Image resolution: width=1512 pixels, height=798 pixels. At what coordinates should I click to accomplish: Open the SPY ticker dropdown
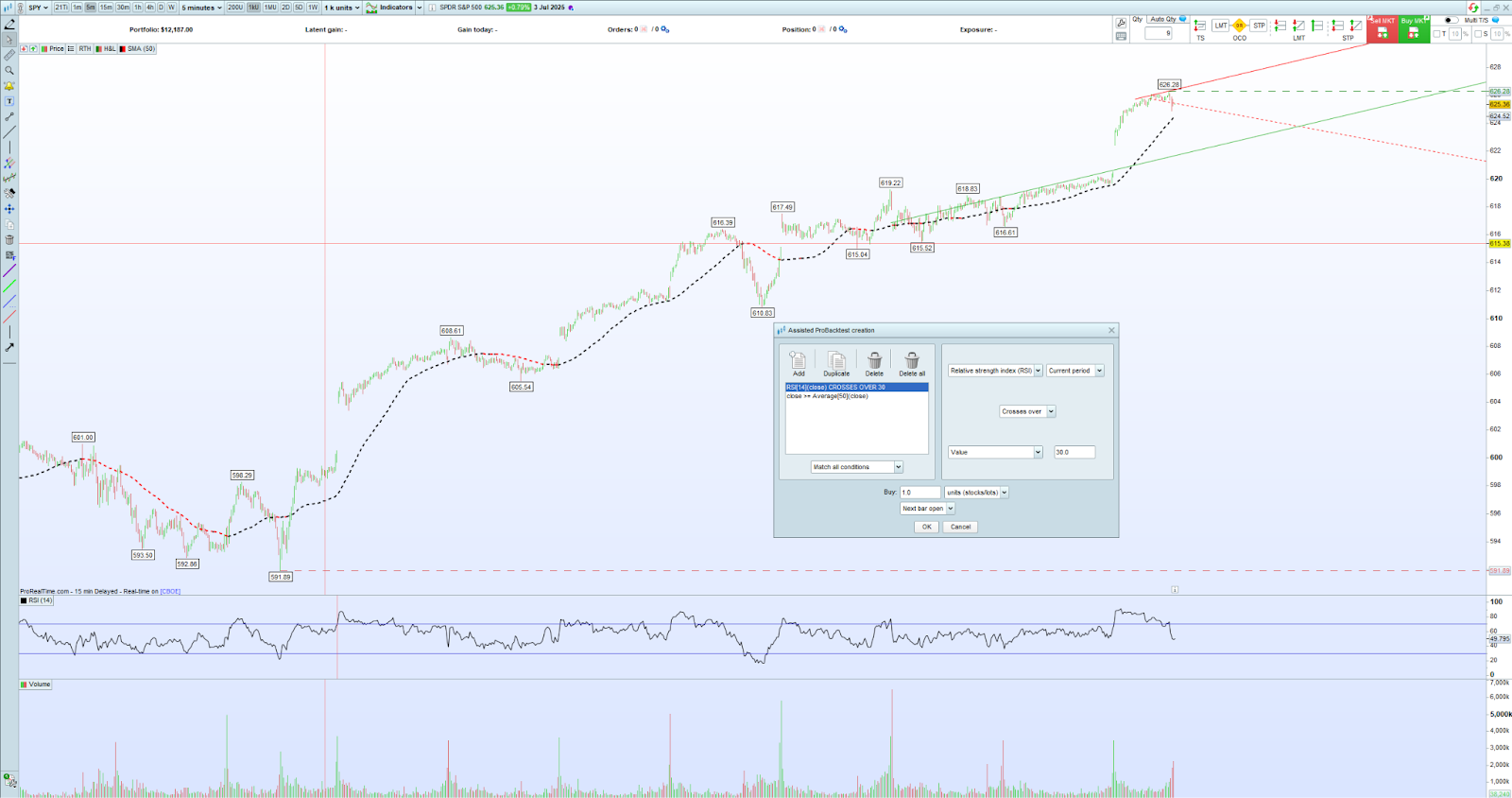[x=38, y=8]
